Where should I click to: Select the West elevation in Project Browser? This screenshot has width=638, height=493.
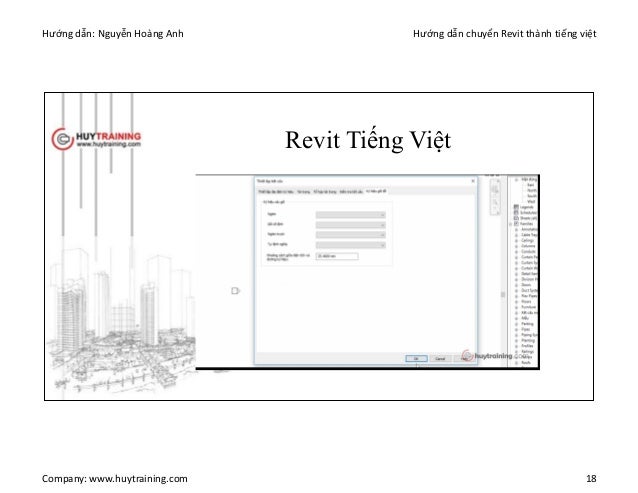(x=531, y=201)
